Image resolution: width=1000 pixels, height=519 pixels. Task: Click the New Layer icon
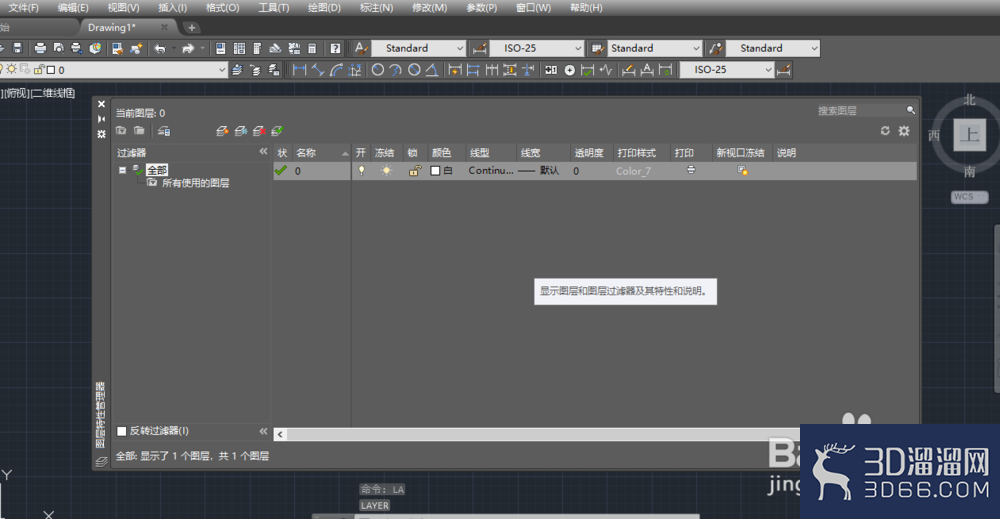tap(222, 131)
